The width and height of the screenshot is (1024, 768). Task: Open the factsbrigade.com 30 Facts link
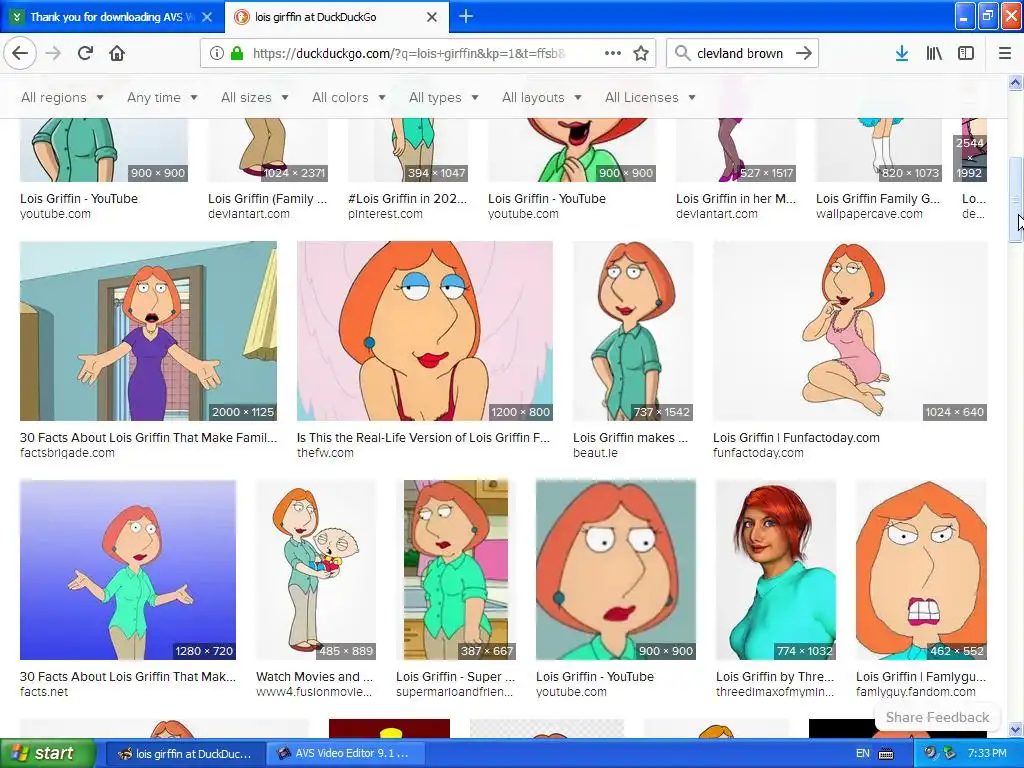click(x=148, y=438)
